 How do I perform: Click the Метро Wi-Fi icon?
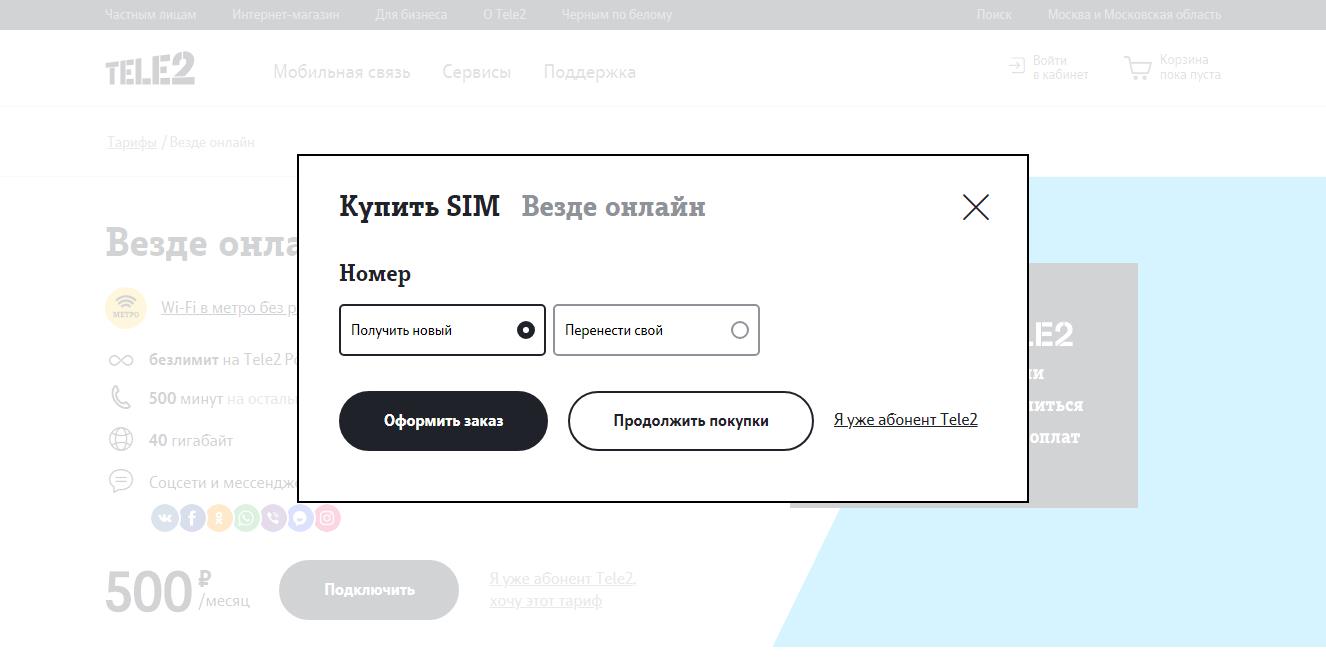126,307
